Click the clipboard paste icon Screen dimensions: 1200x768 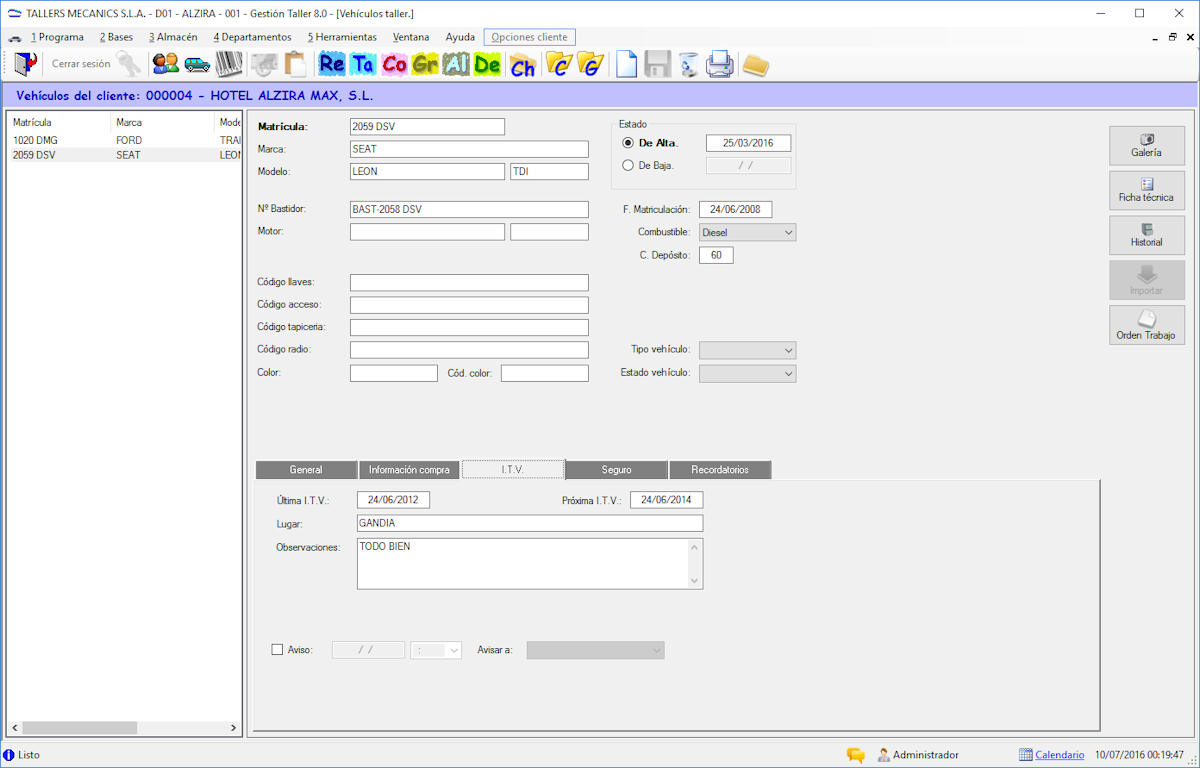pos(295,64)
